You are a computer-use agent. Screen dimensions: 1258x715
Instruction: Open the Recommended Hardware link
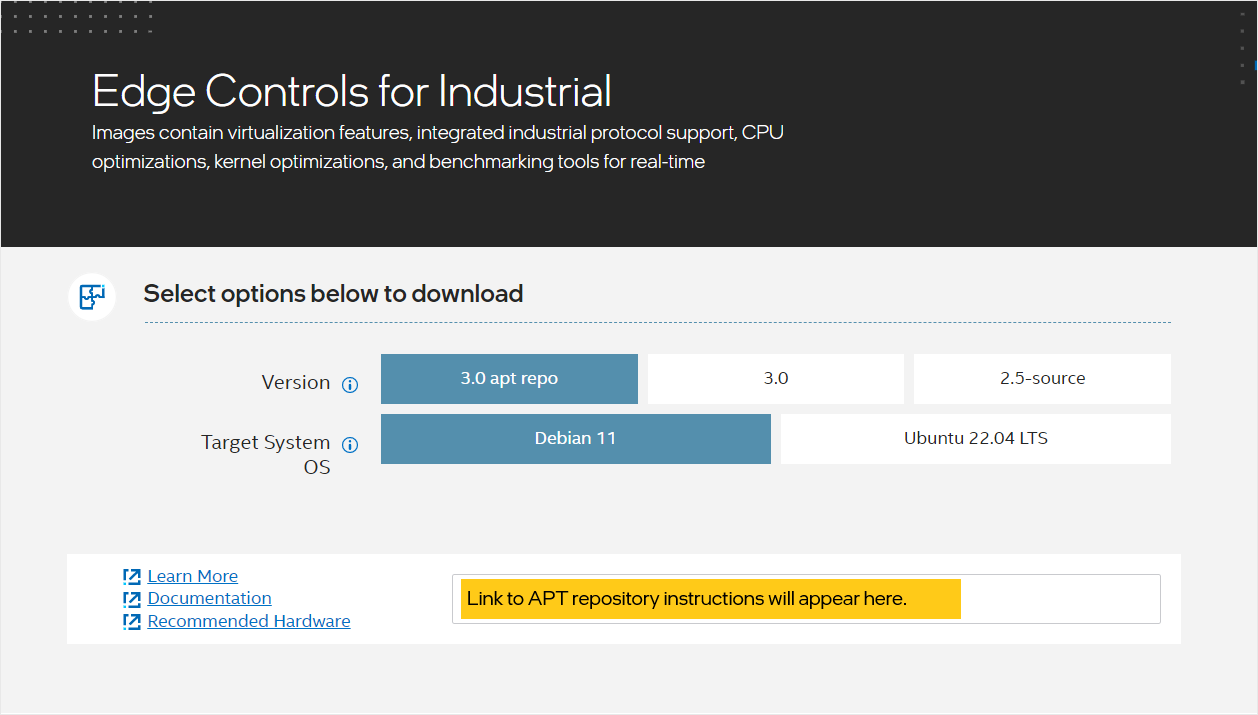[249, 621]
